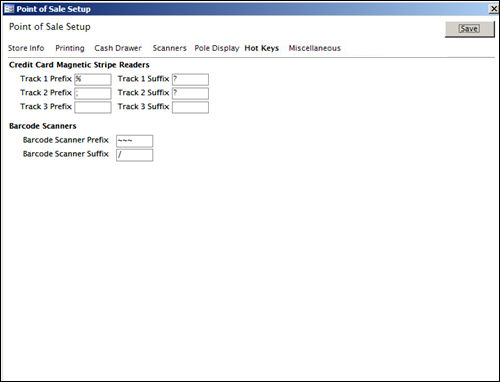Click the Barcode Scanner Prefix field
This screenshot has width=500, height=382.
[135, 141]
